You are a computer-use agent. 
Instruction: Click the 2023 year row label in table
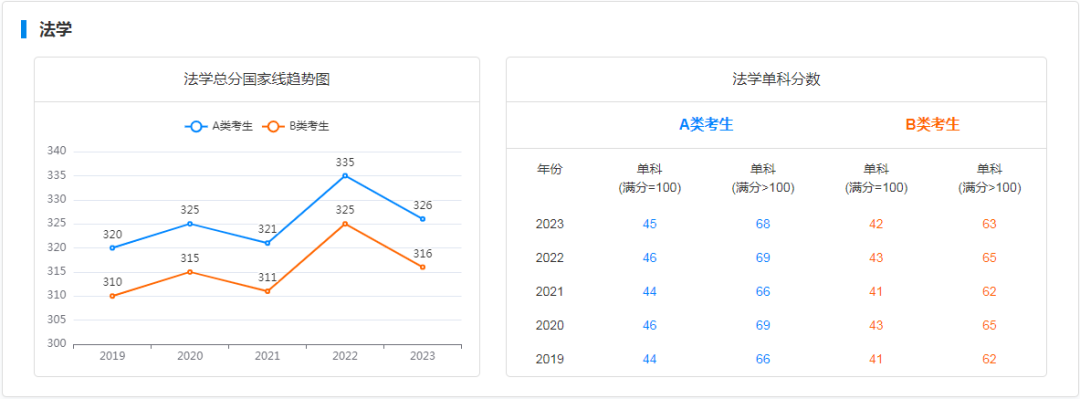coord(550,224)
